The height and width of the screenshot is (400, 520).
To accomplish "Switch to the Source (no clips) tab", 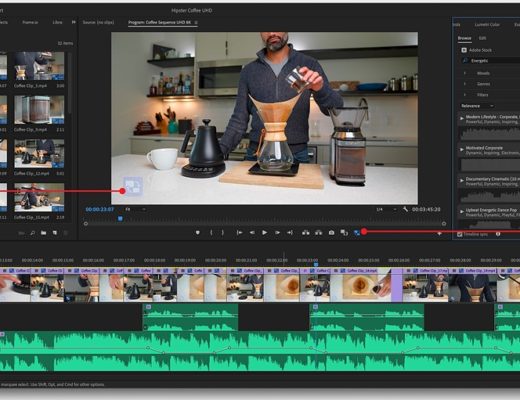I will (x=98, y=22).
